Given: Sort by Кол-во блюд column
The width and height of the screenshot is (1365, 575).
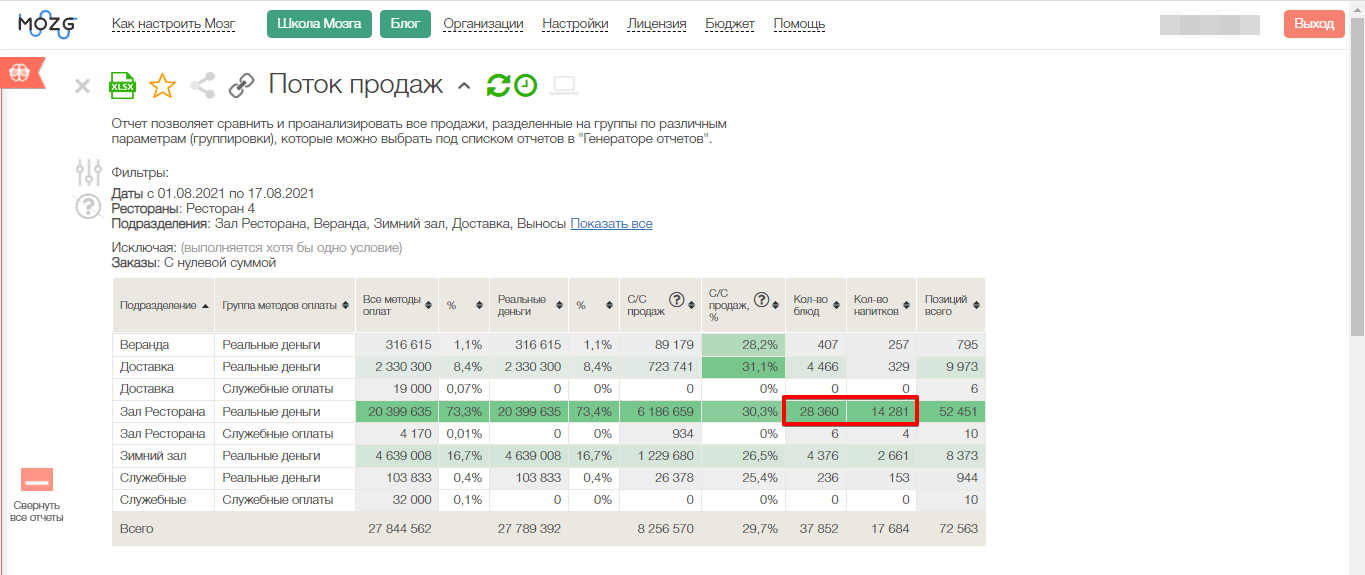Looking at the screenshot, I should (815, 305).
